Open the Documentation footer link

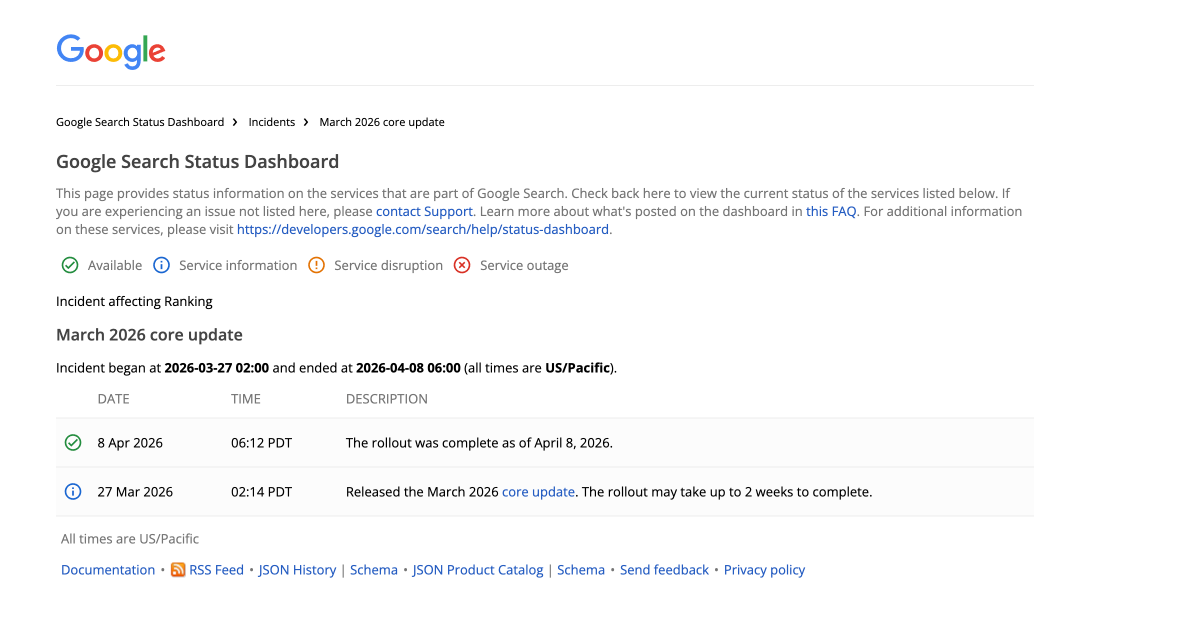coord(108,570)
